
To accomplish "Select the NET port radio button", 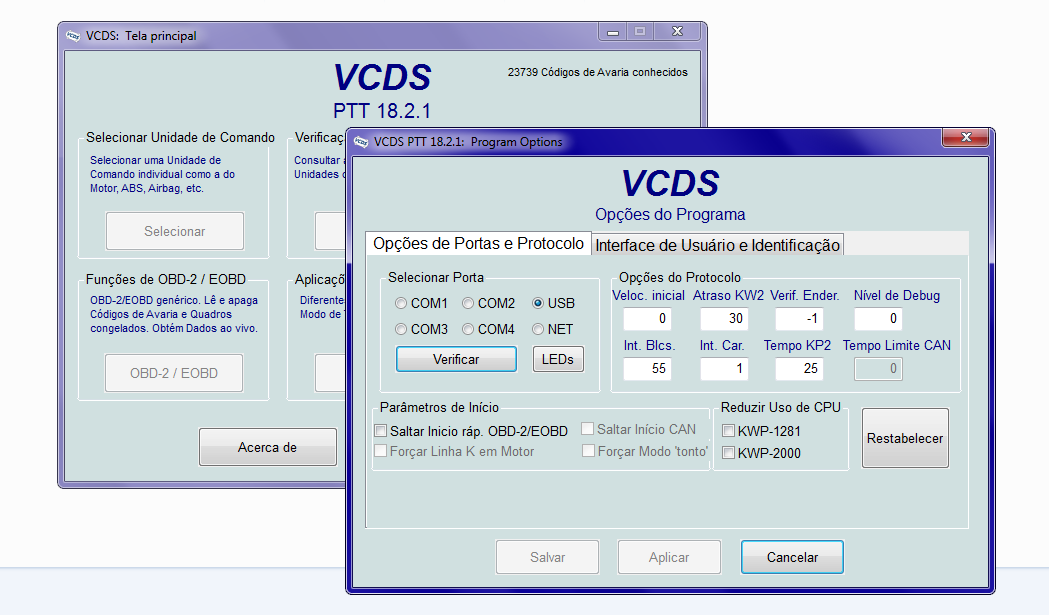I will (538, 329).
